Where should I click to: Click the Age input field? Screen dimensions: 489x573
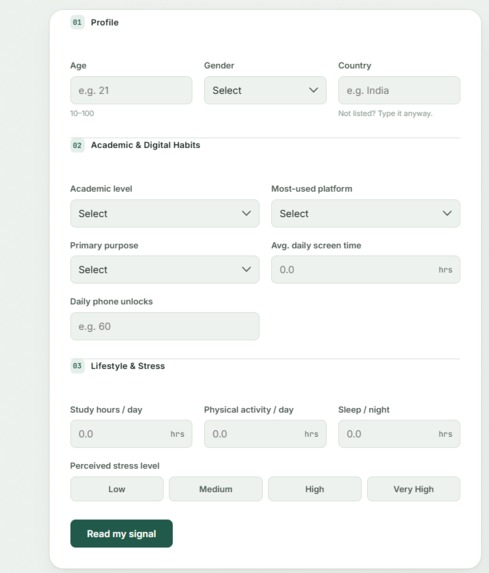[x=131, y=90]
